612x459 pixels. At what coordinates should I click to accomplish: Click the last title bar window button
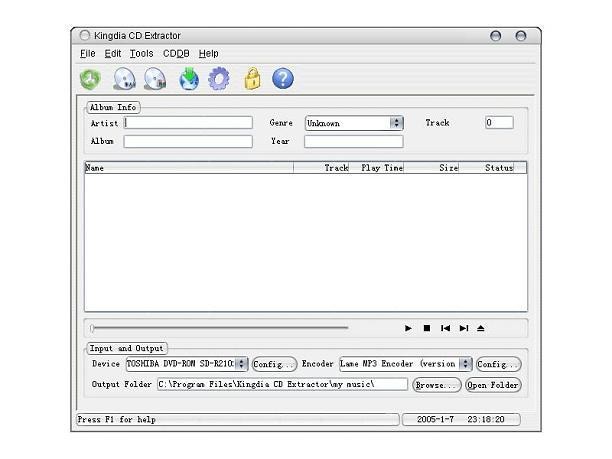[521, 36]
